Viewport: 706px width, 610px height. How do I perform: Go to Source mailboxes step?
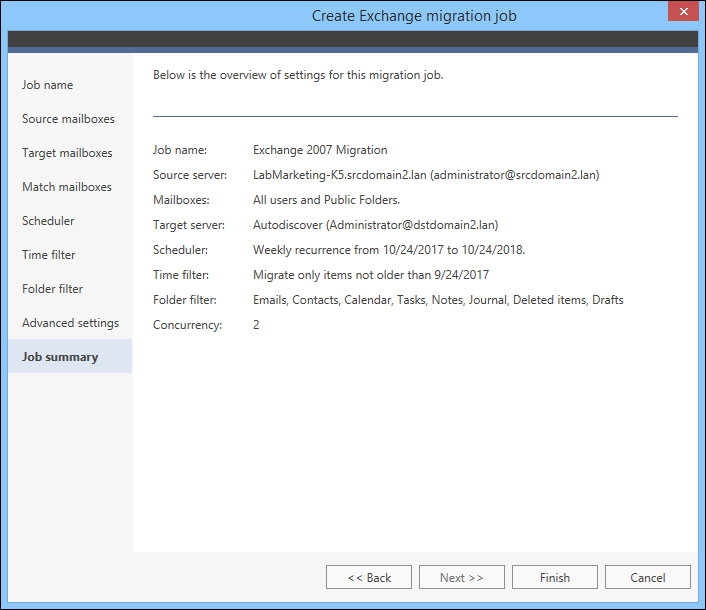click(x=68, y=119)
